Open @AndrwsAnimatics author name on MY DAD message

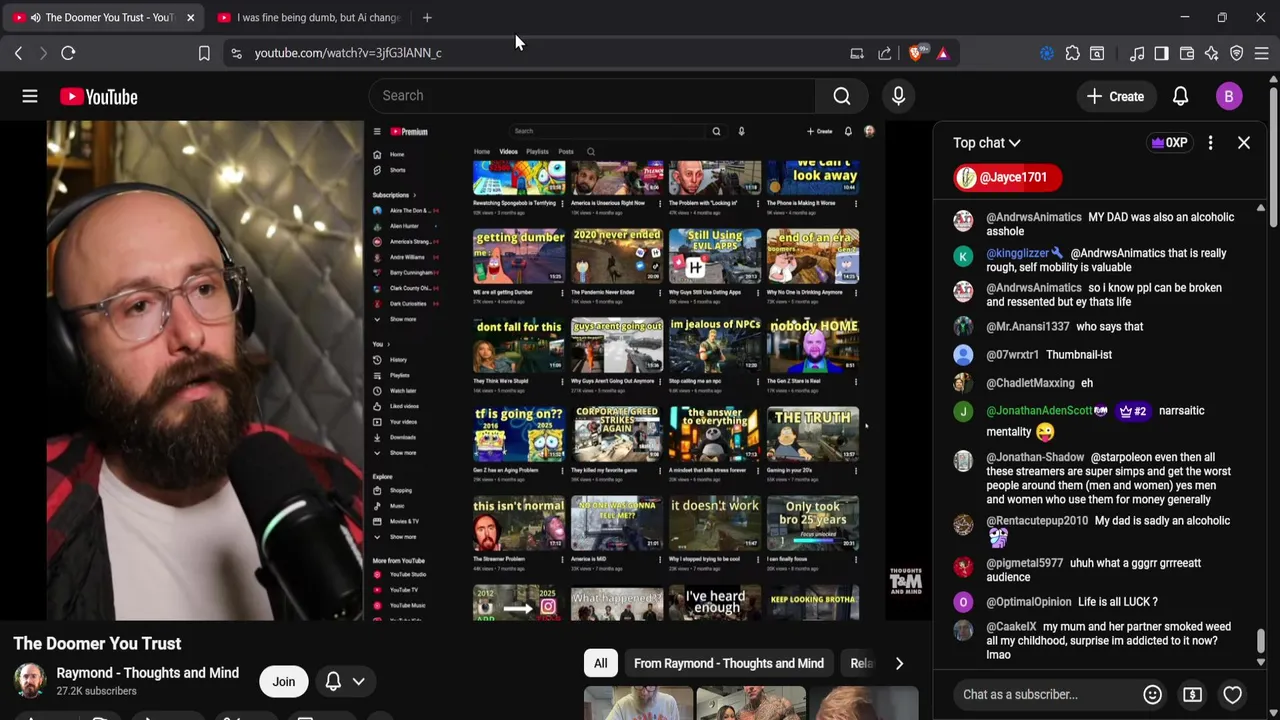(1034, 217)
